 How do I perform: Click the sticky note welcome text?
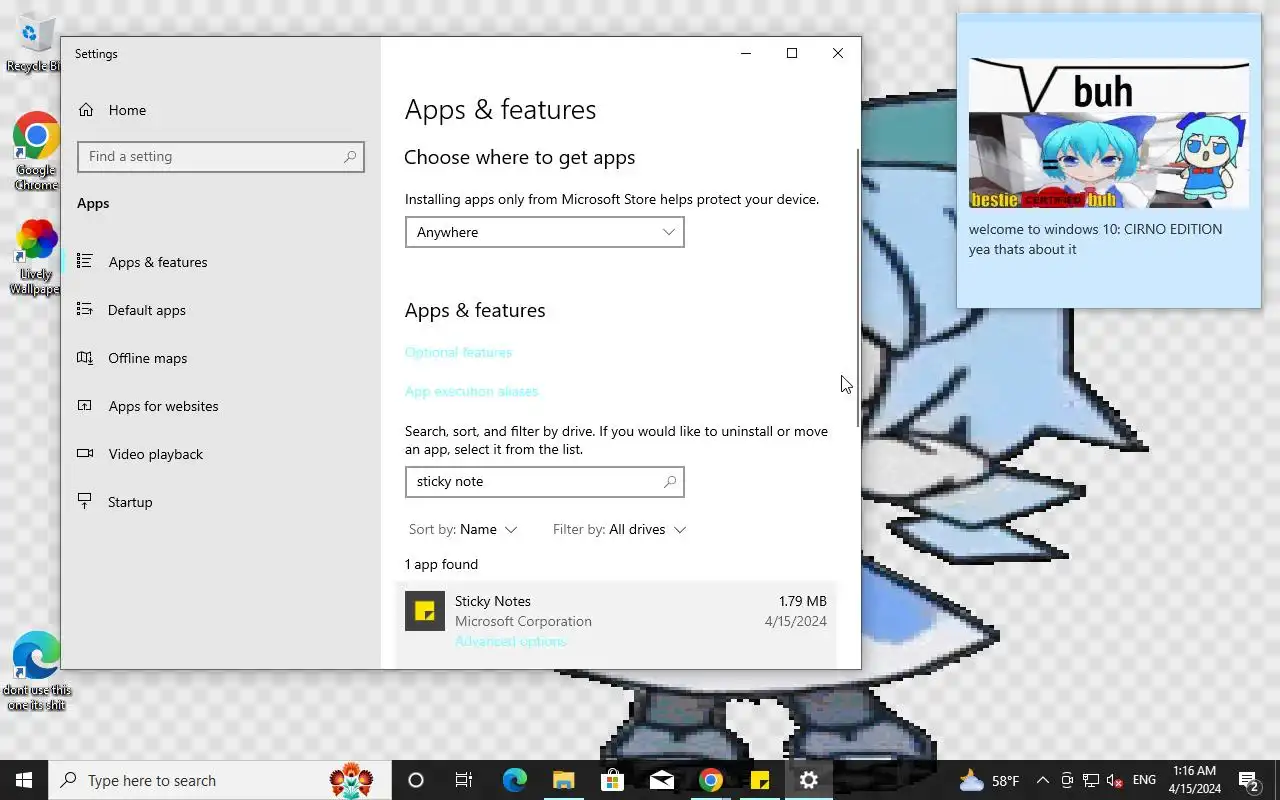1095,239
